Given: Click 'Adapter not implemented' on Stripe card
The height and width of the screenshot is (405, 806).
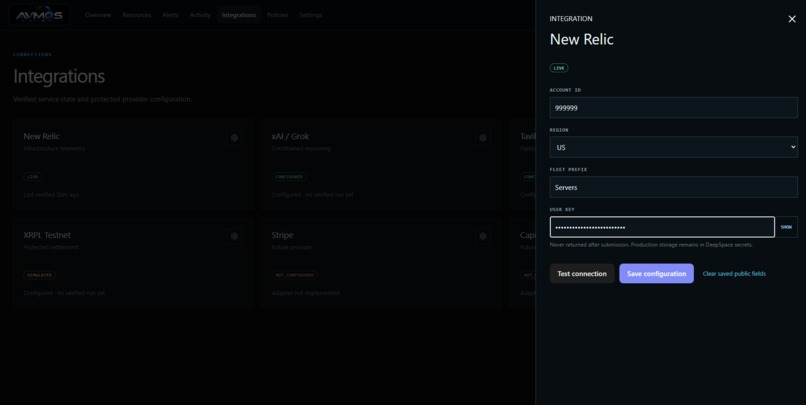Looking at the screenshot, I should click(x=305, y=293).
